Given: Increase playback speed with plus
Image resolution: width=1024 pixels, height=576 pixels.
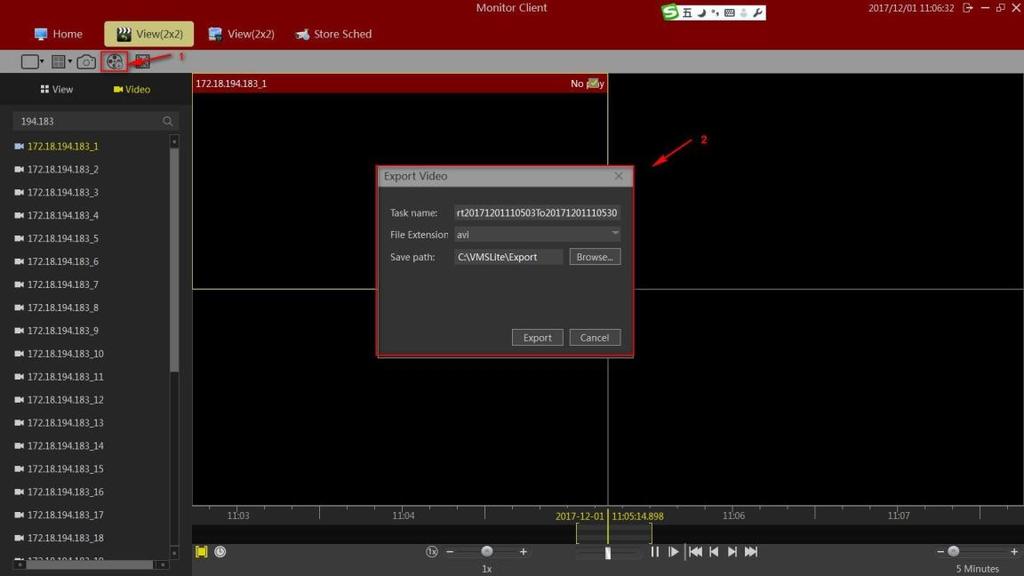Looking at the screenshot, I should pyautogui.click(x=523, y=552).
